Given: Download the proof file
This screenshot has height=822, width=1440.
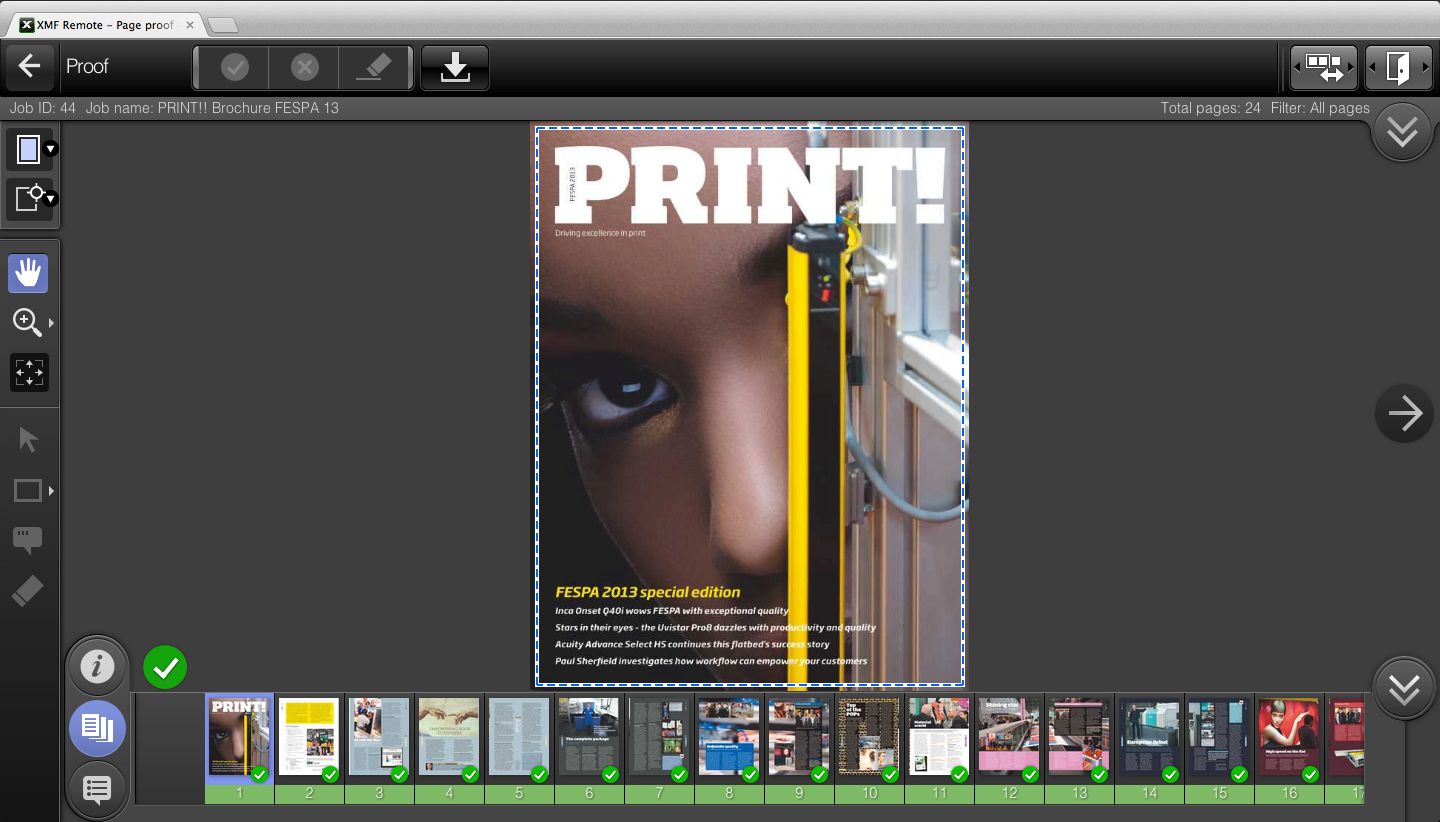Looking at the screenshot, I should (455, 67).
